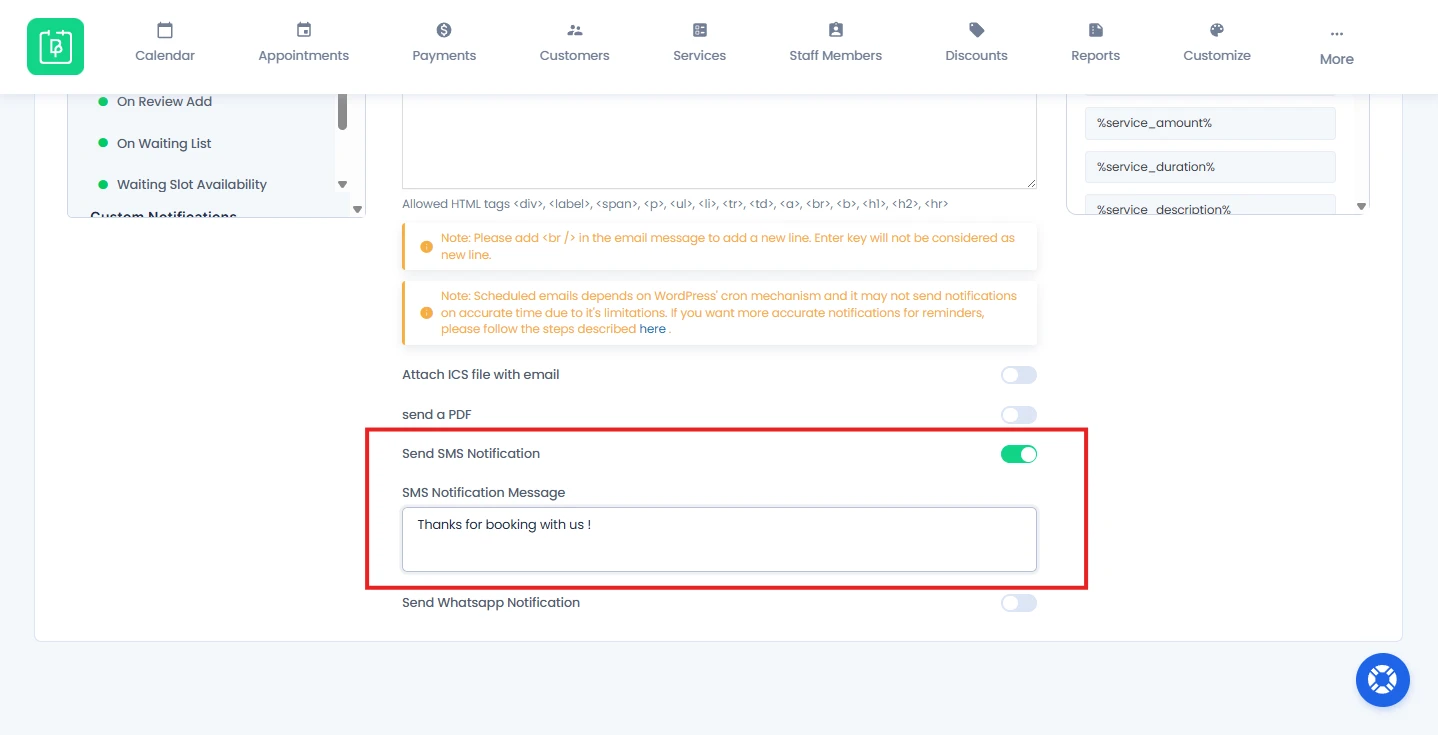Click the placeholder list scroll-down arrow

1361,206
